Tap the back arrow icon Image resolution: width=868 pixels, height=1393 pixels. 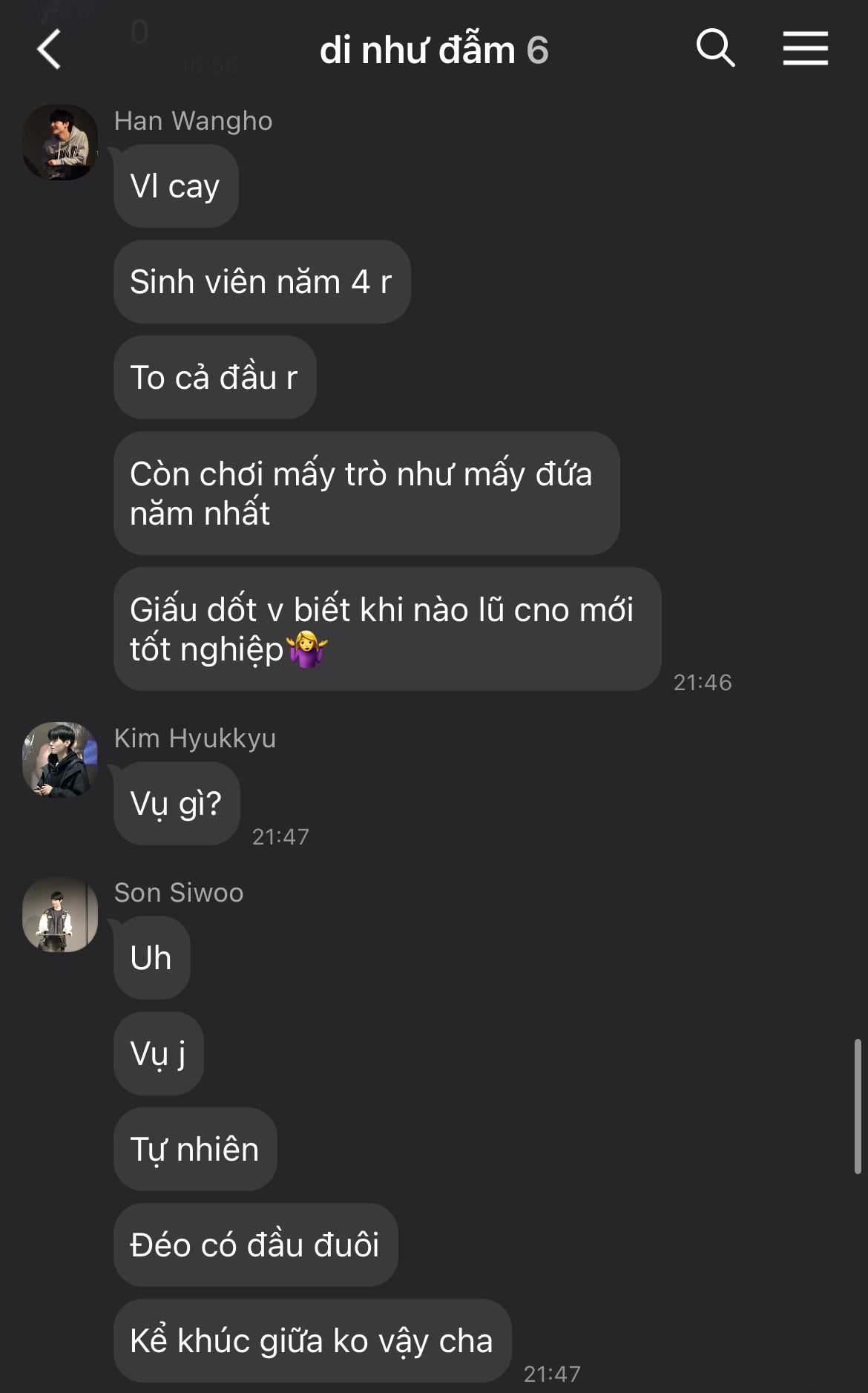pyautogui.click(x=49, y=50)
